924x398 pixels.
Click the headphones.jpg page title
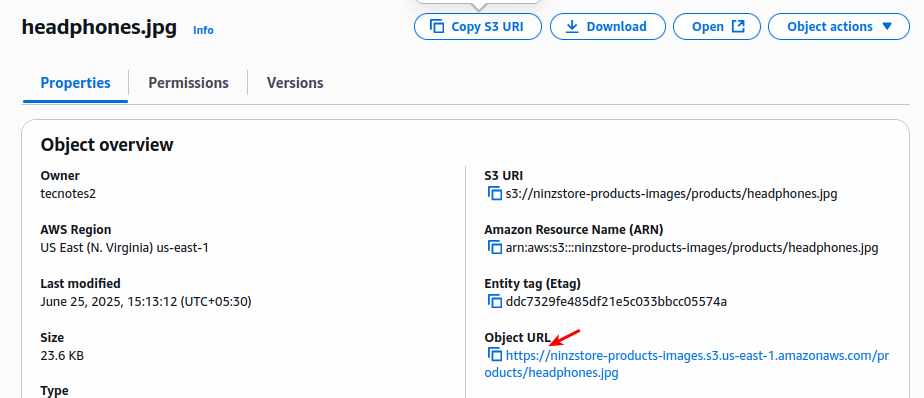coord(99,27)
